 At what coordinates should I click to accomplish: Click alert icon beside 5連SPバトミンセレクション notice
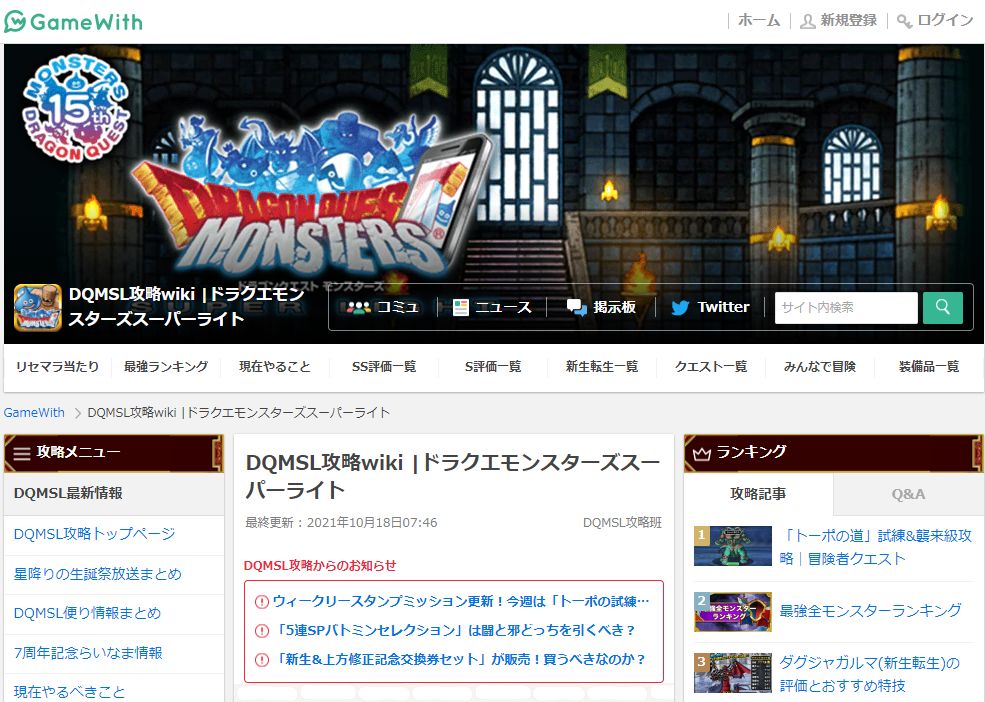click(261, 631)
